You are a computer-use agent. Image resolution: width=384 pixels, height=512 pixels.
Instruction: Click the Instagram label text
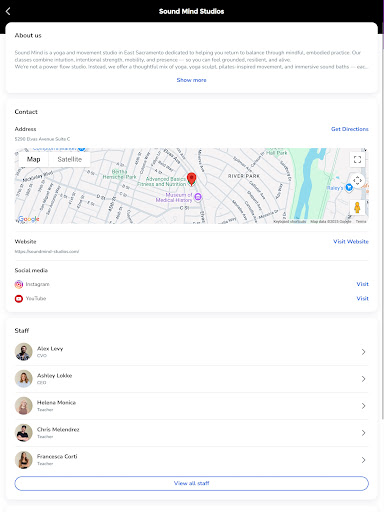point(37,284)
